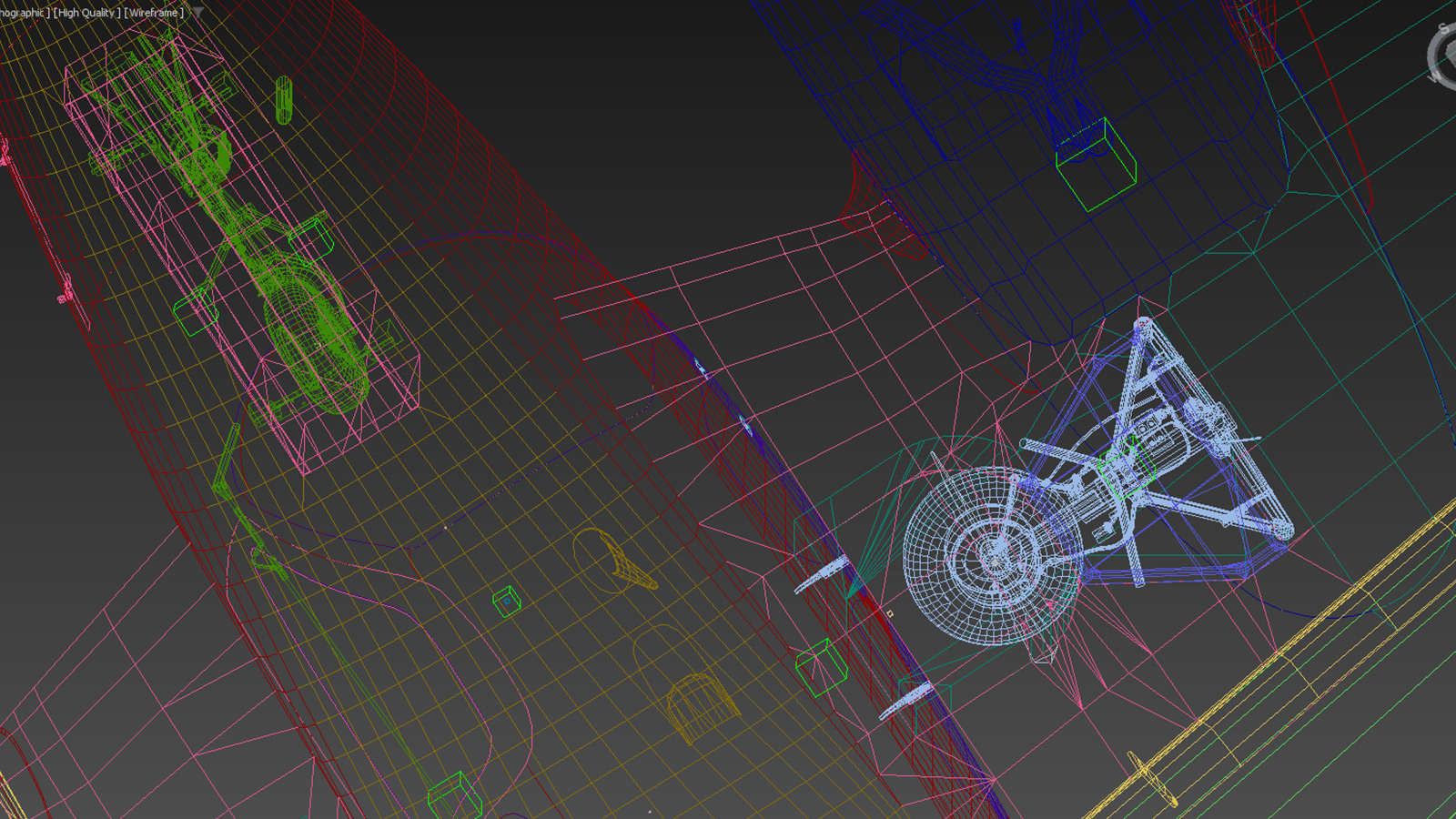Screen dimensions: 1456x819
Task: Select the small green cube with blue dot
Action: (507, 601)
